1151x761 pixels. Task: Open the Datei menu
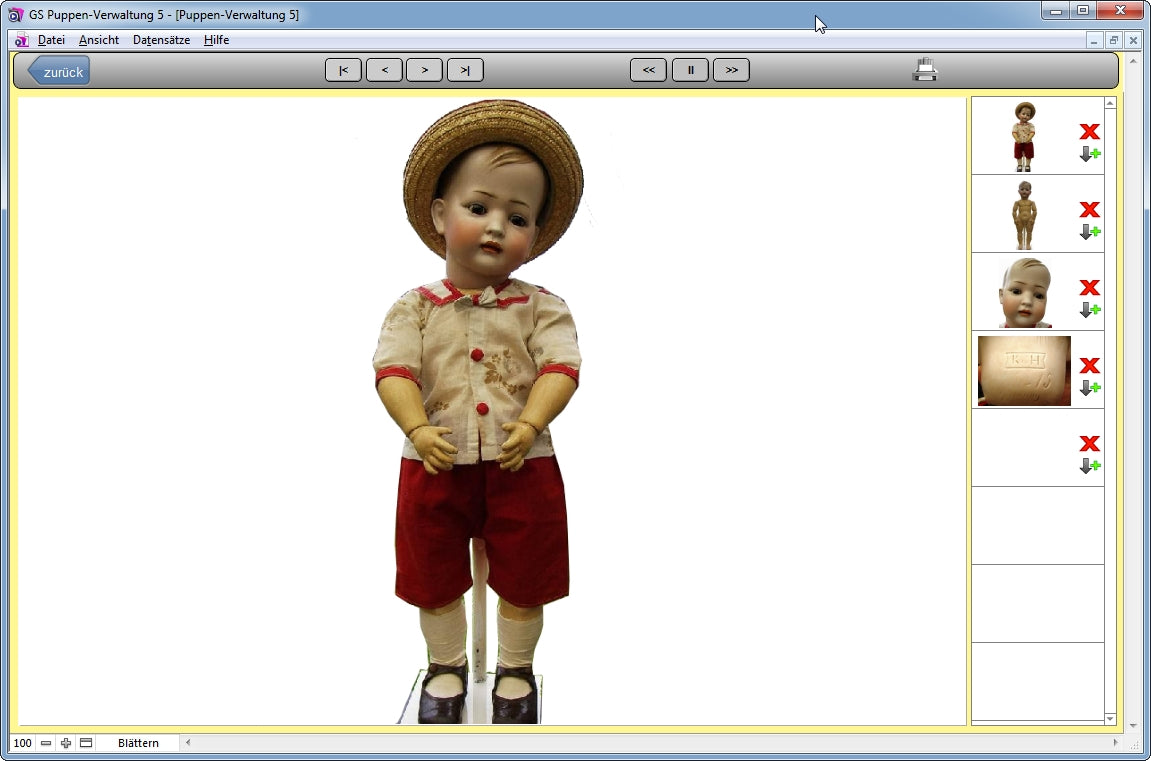coord(51,40)
